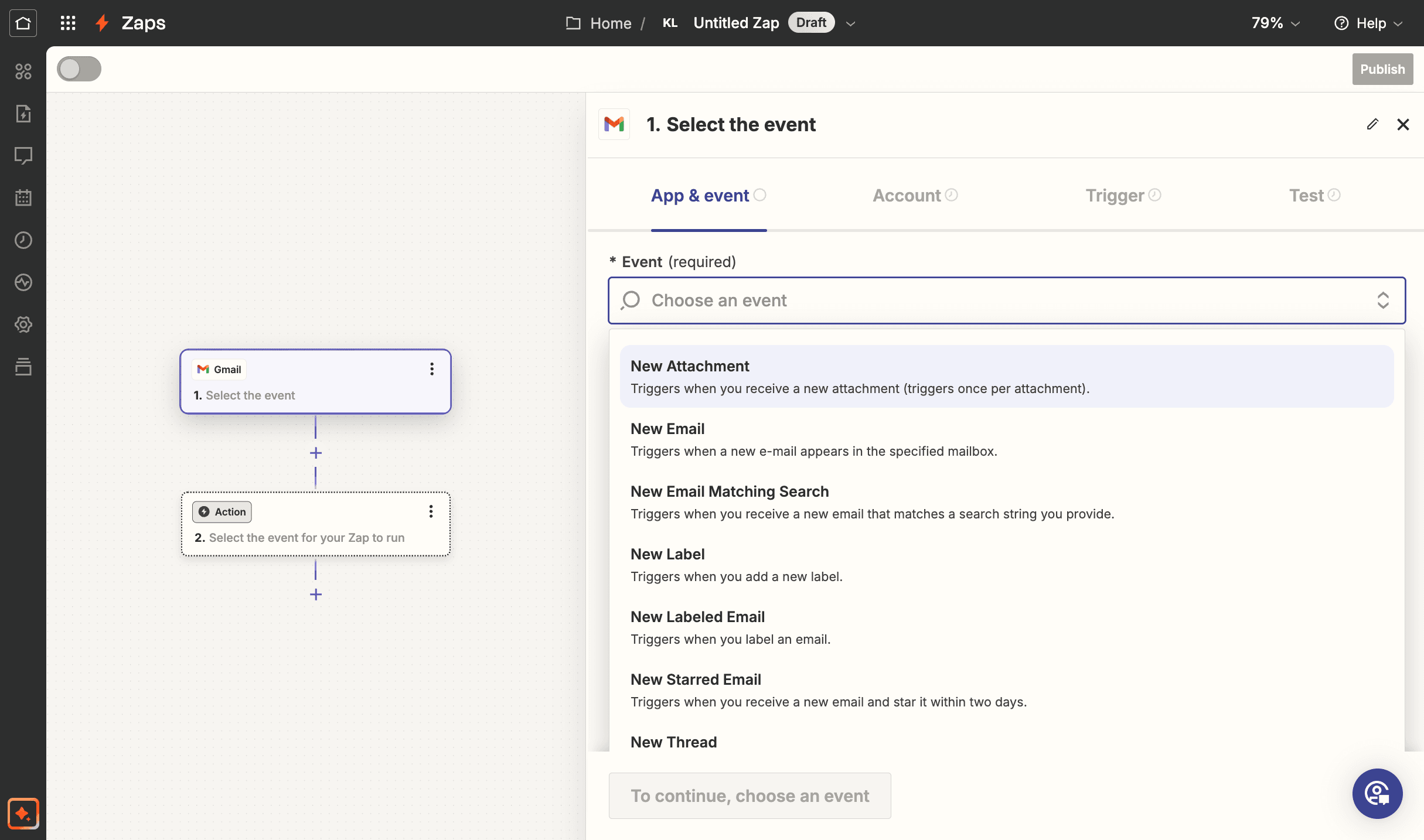Screen dimensions: 1424x840
Task: Add step with plus between Gmail and Action
Action: (316, 453)
